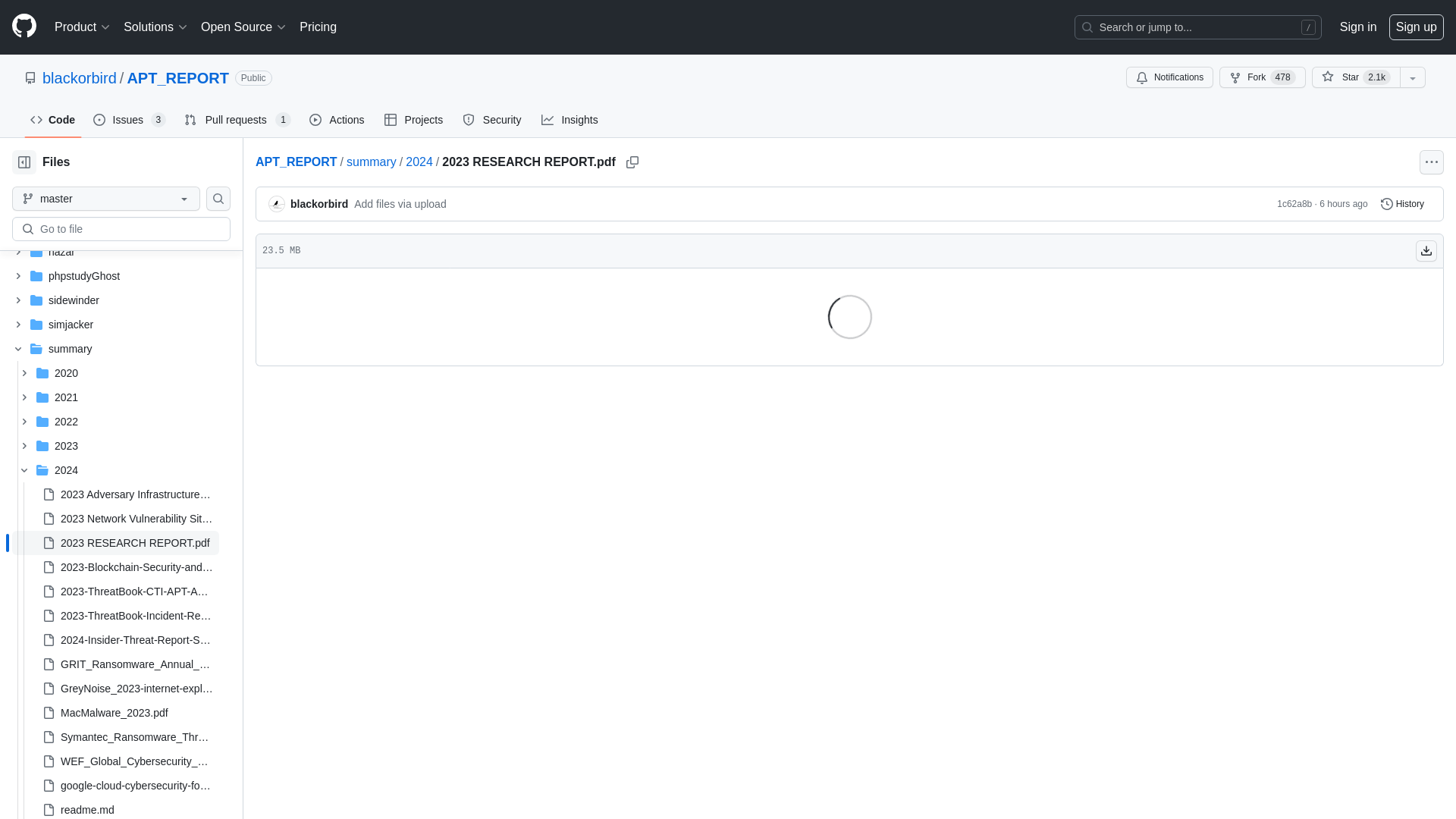1456x819 pixels.
Task: Click the blackorbird repository link
Action: pos(79,77)
